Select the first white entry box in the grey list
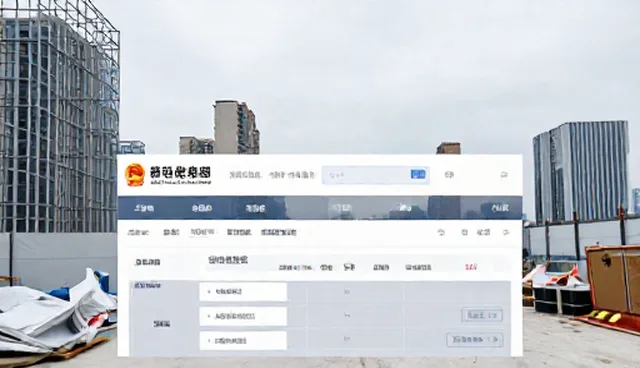 [x=243, y=292]
